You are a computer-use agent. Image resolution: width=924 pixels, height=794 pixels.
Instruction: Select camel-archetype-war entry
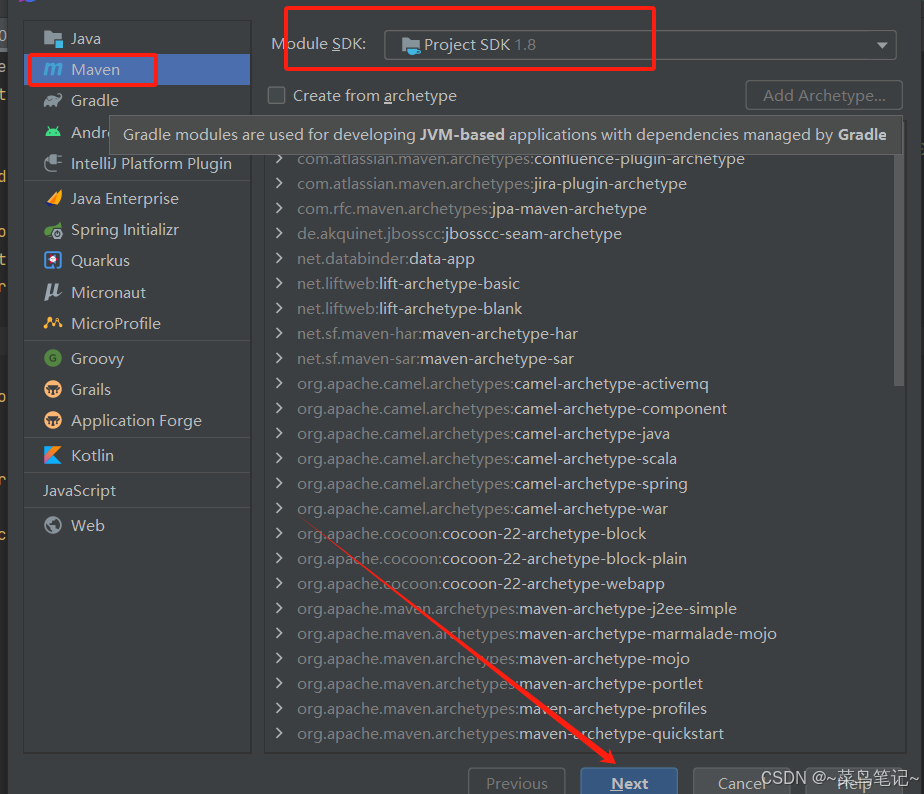click(x=482, y=508)
